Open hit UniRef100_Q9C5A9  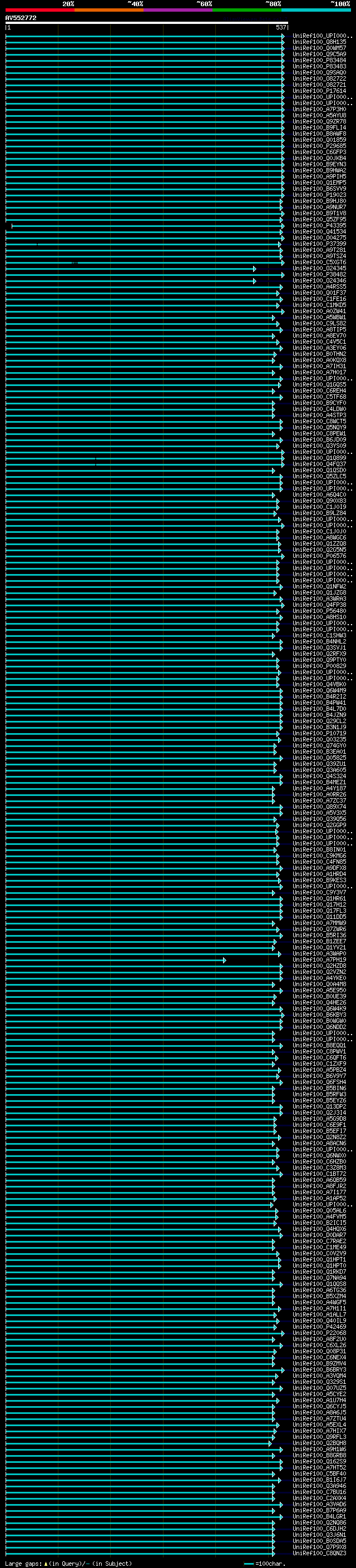pos(319,54)
